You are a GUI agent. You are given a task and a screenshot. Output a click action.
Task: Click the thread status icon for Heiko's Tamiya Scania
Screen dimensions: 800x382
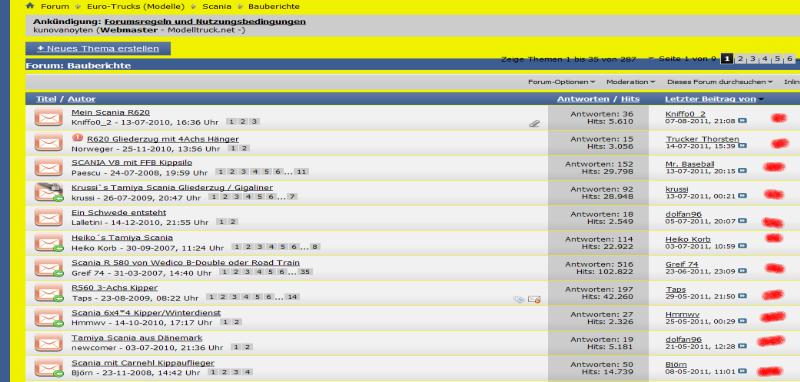click(48, 242)
